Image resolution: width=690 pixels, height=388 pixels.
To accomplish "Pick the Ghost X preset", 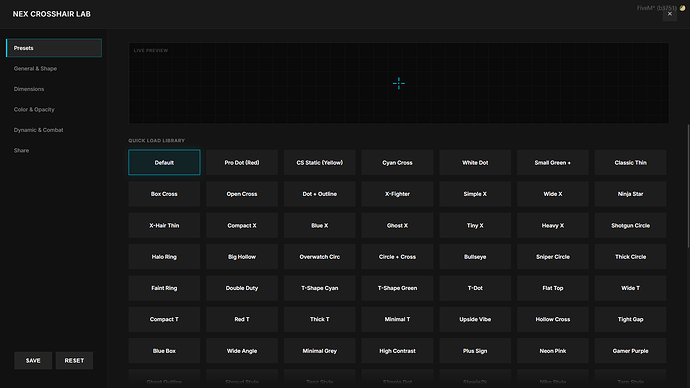I will click(397, 225).
